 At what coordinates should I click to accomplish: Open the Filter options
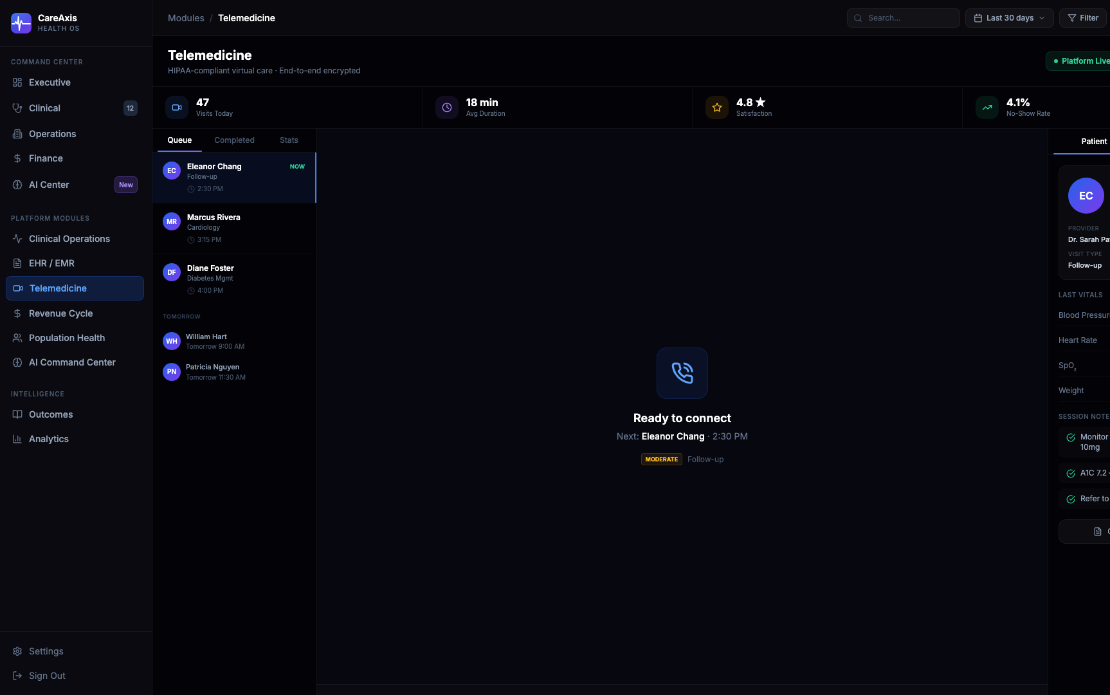click(x=1083, y=18)
